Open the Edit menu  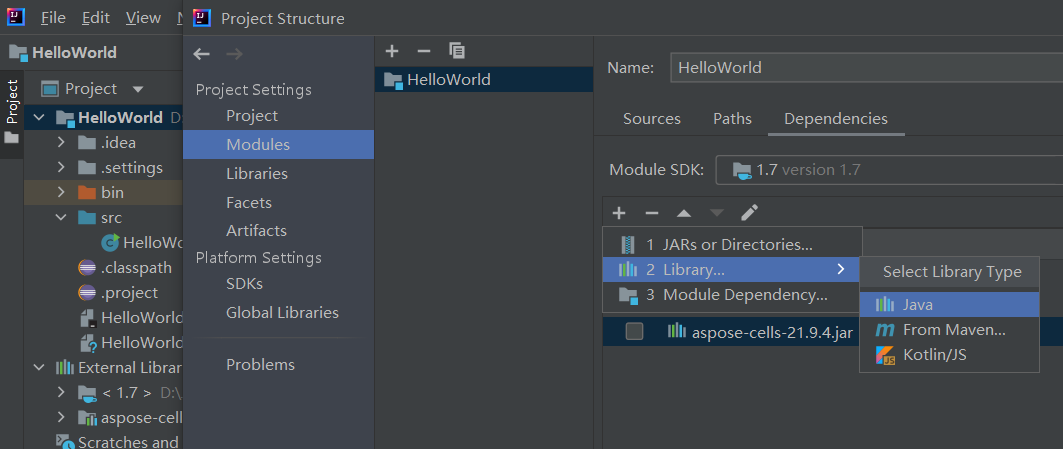96,18
